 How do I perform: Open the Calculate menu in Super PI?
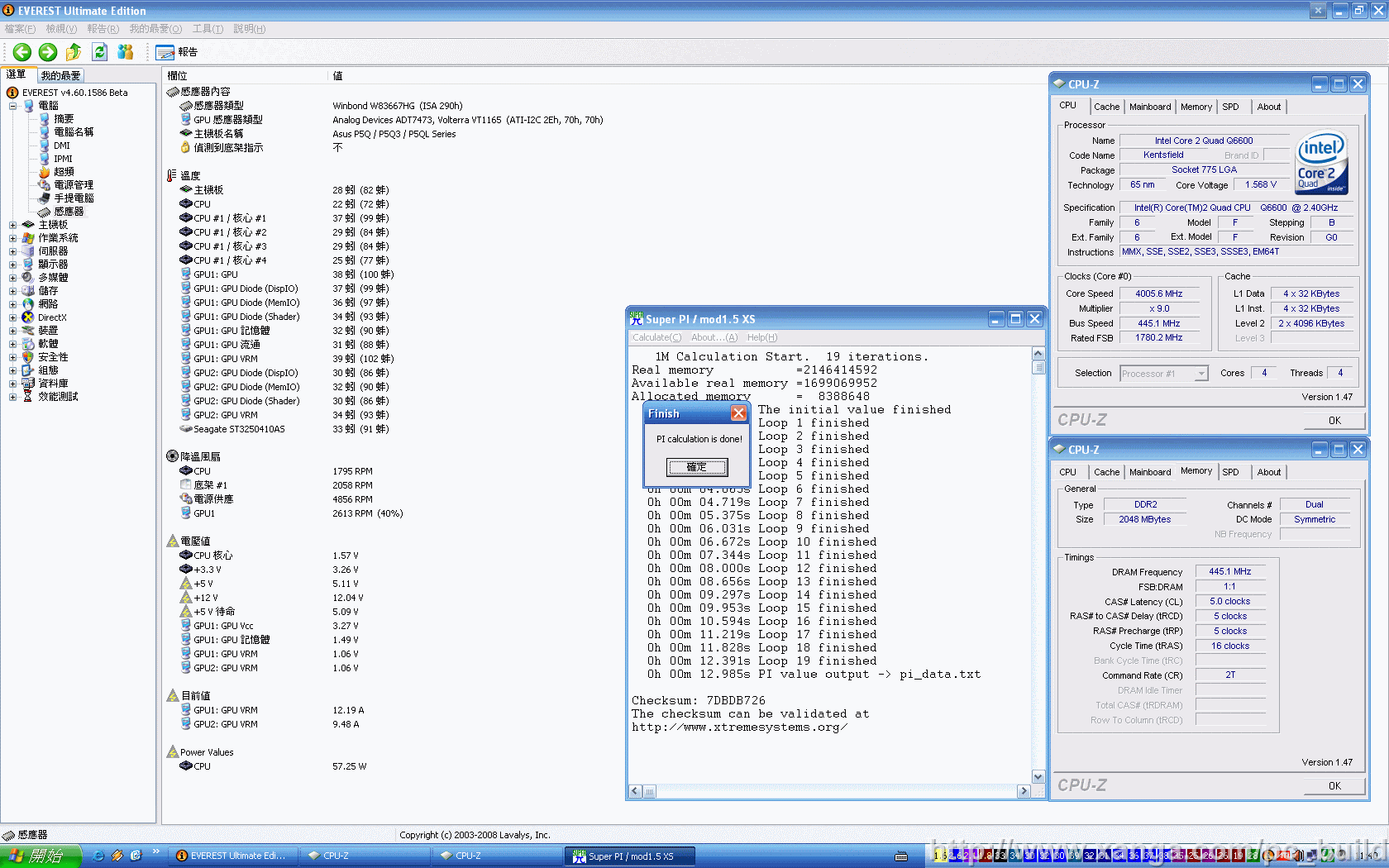coord(656,337)
